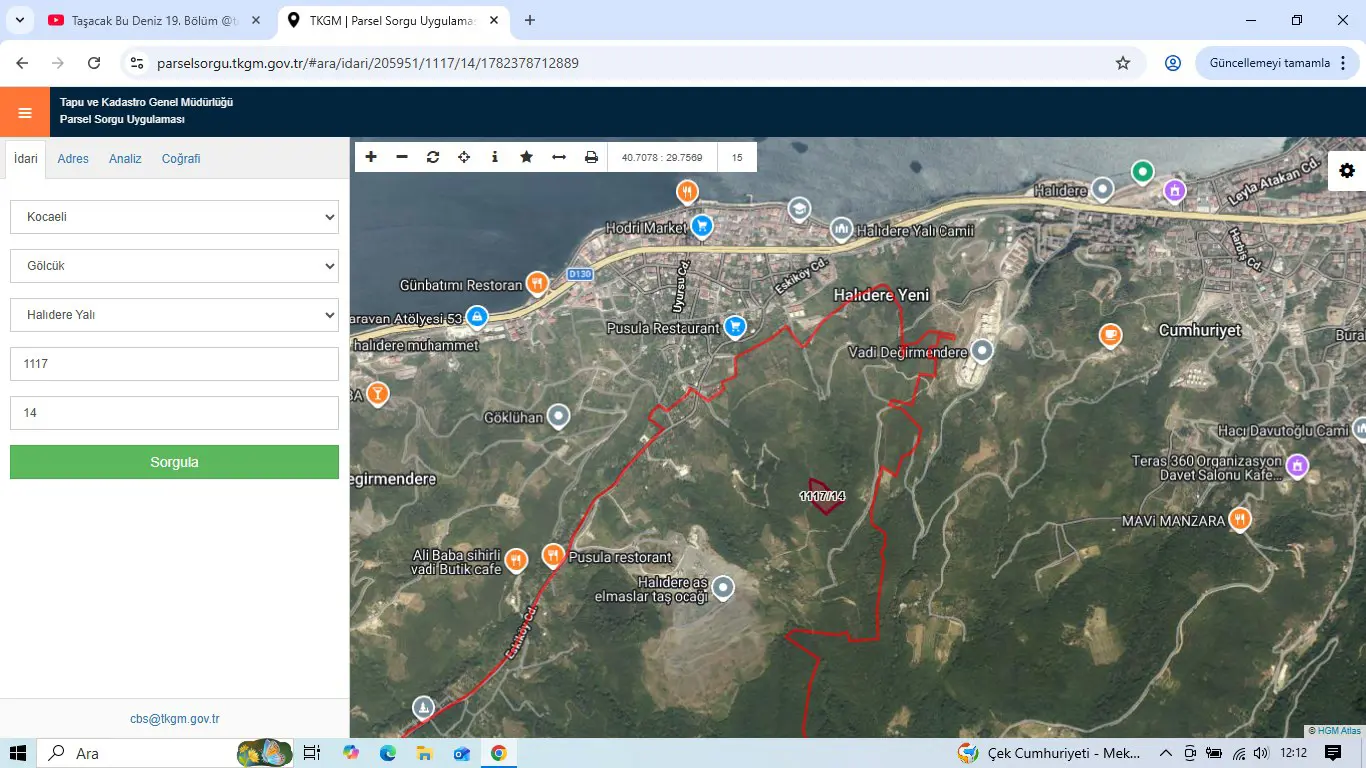
Task: Select the 1117/14 parcel label on map
Action: [822, 496]
